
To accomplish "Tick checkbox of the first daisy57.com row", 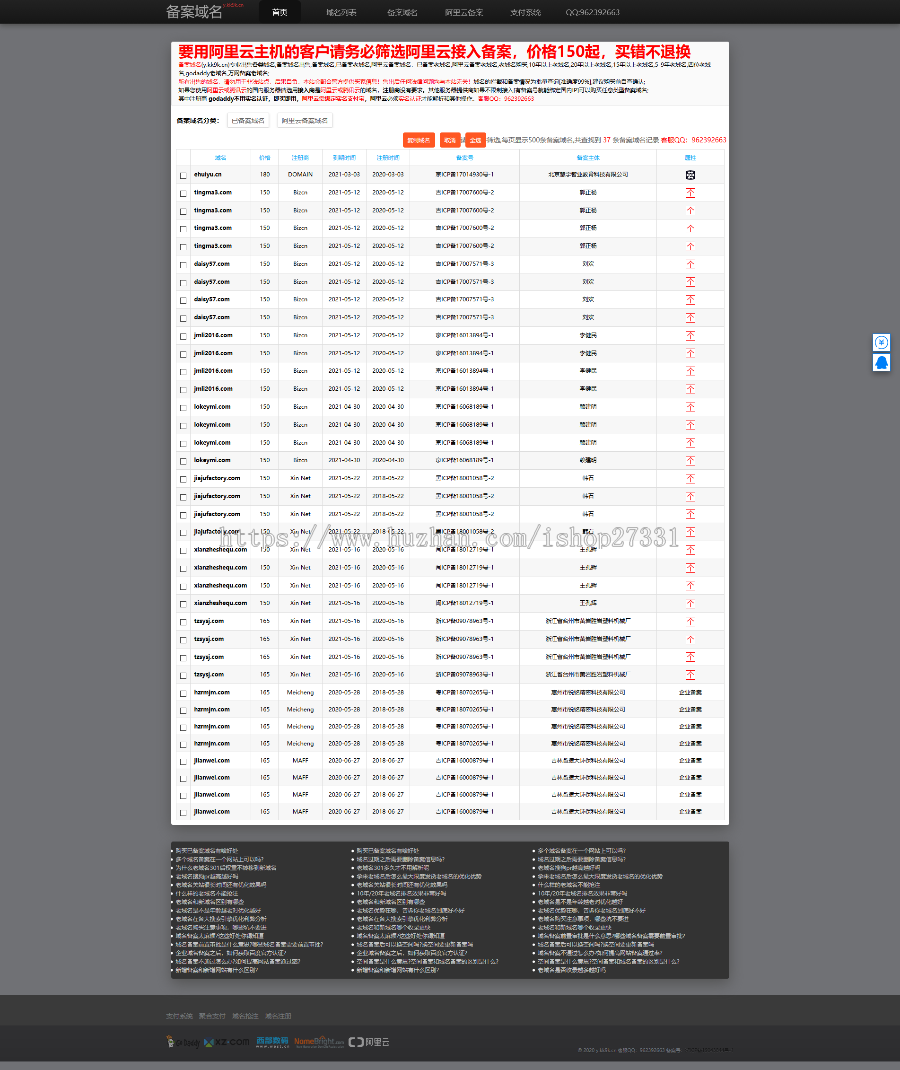I will [183, 265].
